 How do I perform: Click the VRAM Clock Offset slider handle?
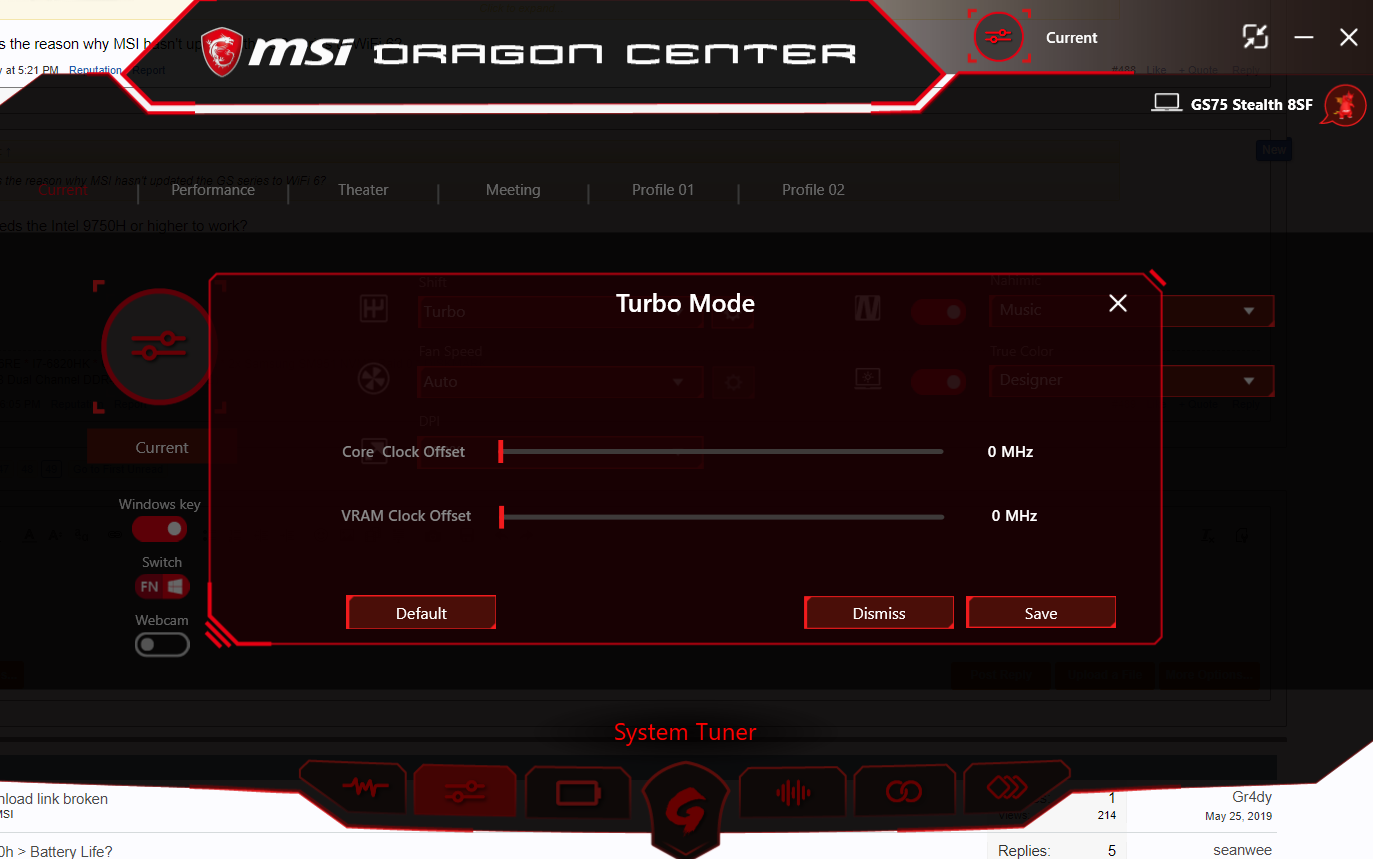501,516
